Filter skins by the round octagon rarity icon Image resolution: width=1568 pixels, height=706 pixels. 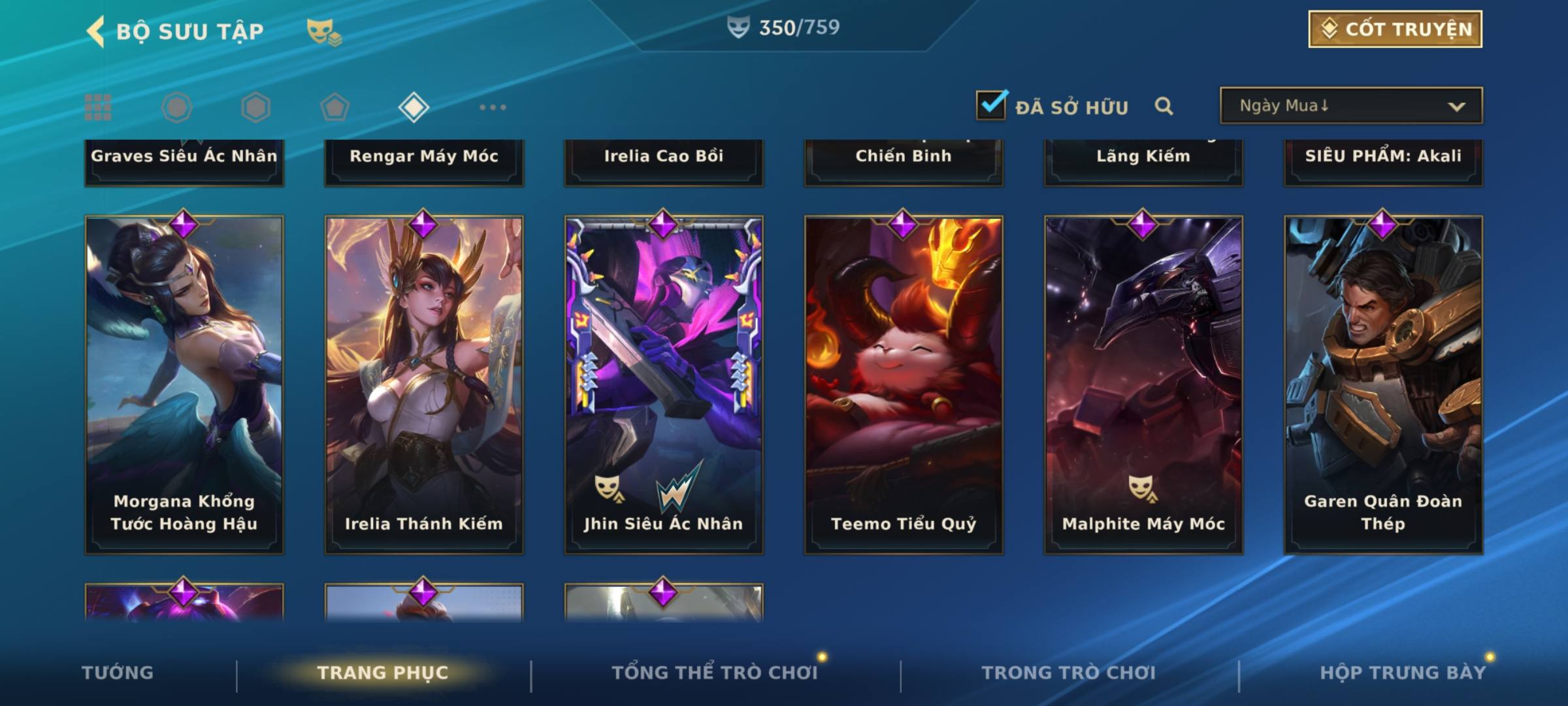177,107
